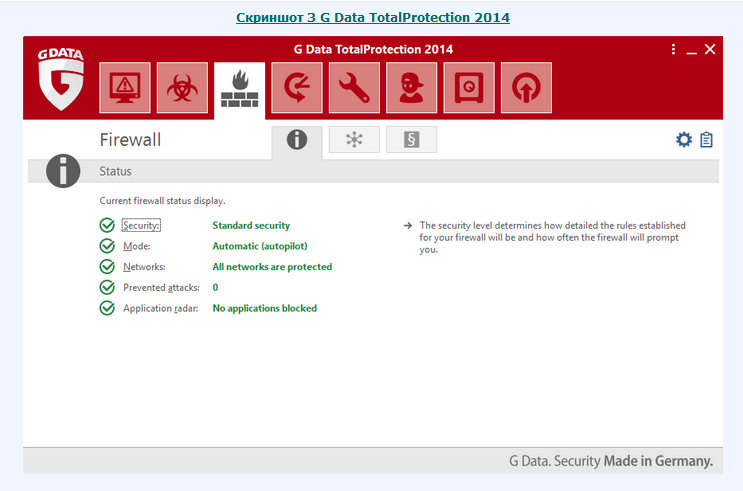743x491 pixels.
Task: Open the Backup arrow module
Action: tap(297, 88)
